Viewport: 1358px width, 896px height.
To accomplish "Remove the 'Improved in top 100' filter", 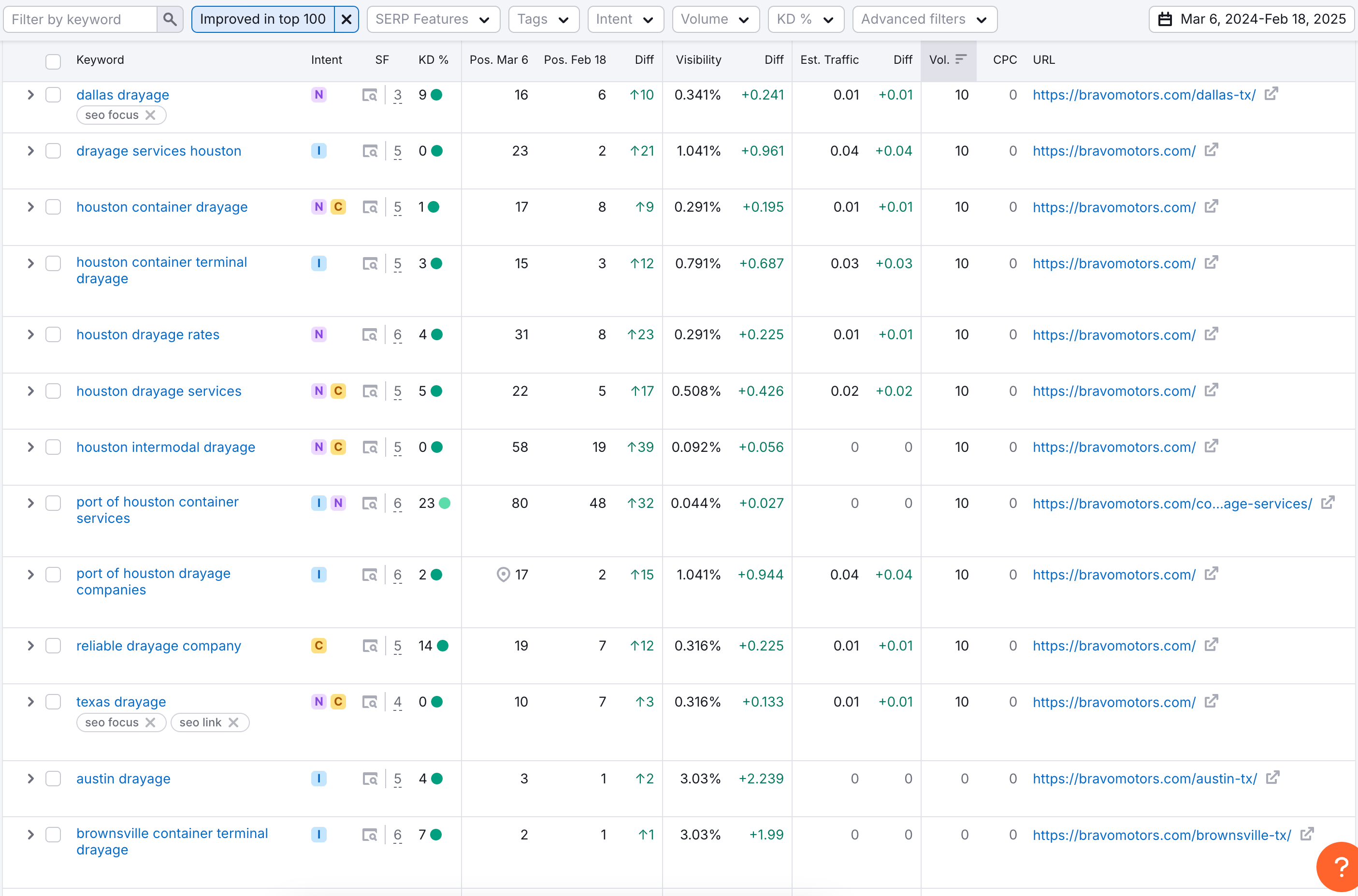I will (346, 19).
